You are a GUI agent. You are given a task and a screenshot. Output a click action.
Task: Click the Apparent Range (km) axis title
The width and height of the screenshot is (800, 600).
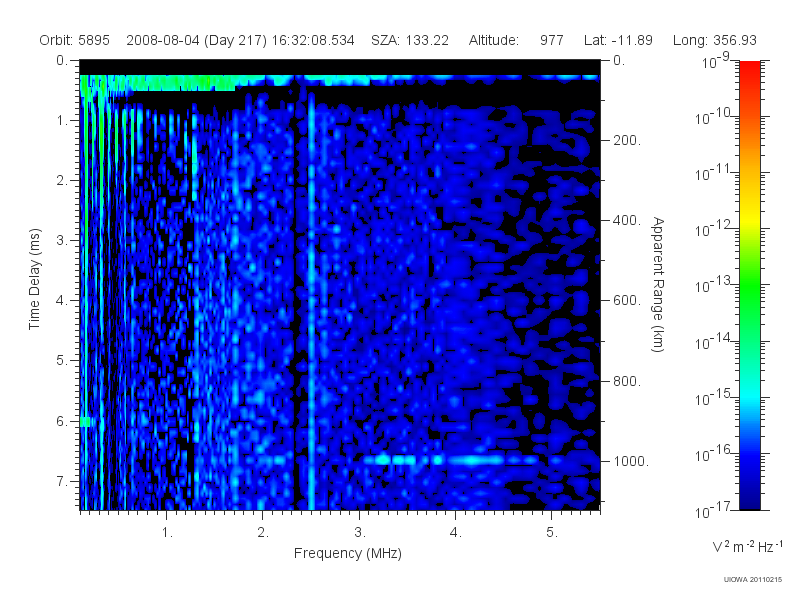pyautogui.click(x=658, y=284)
